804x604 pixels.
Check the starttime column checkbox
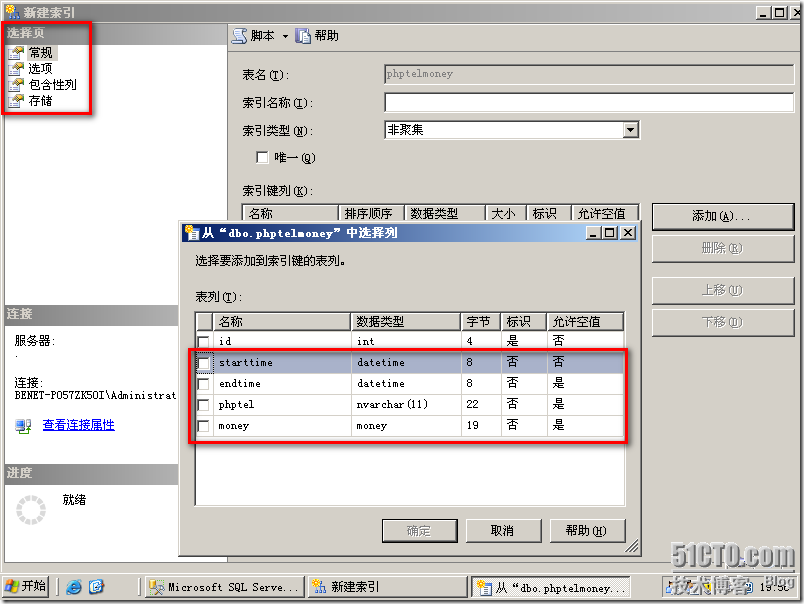pos(203,363)
